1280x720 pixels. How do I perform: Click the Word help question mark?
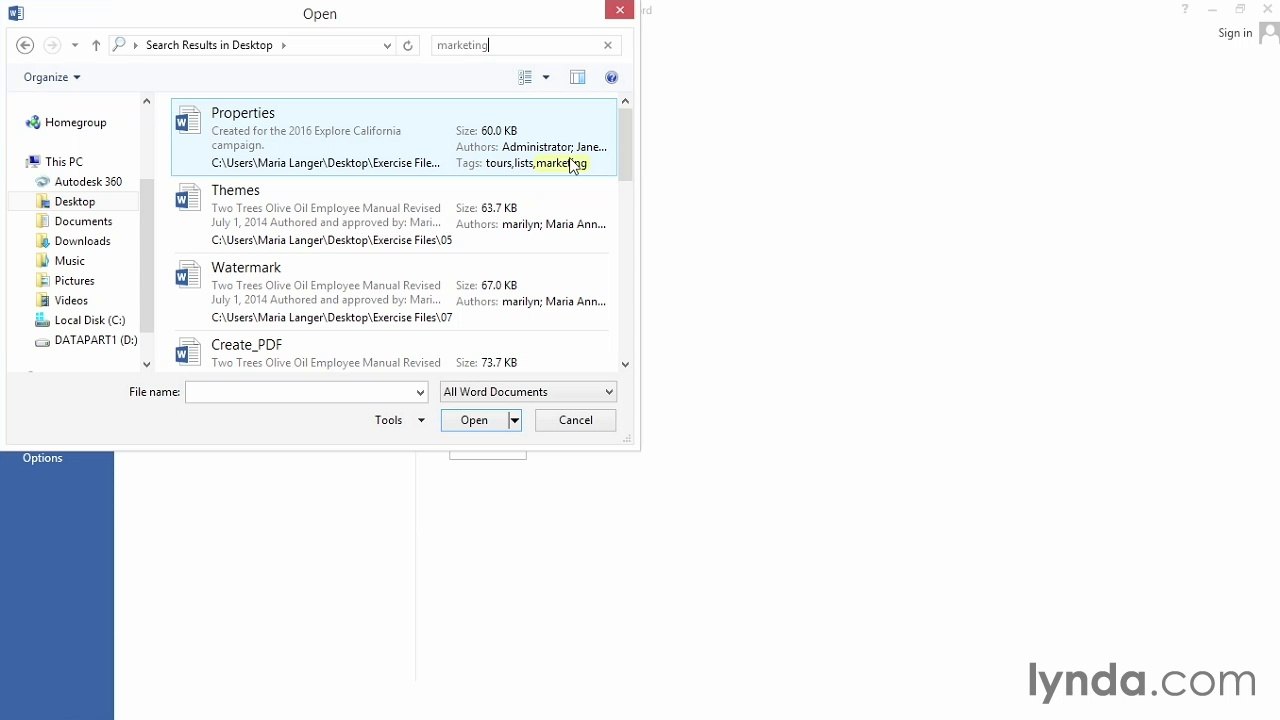1185,10
